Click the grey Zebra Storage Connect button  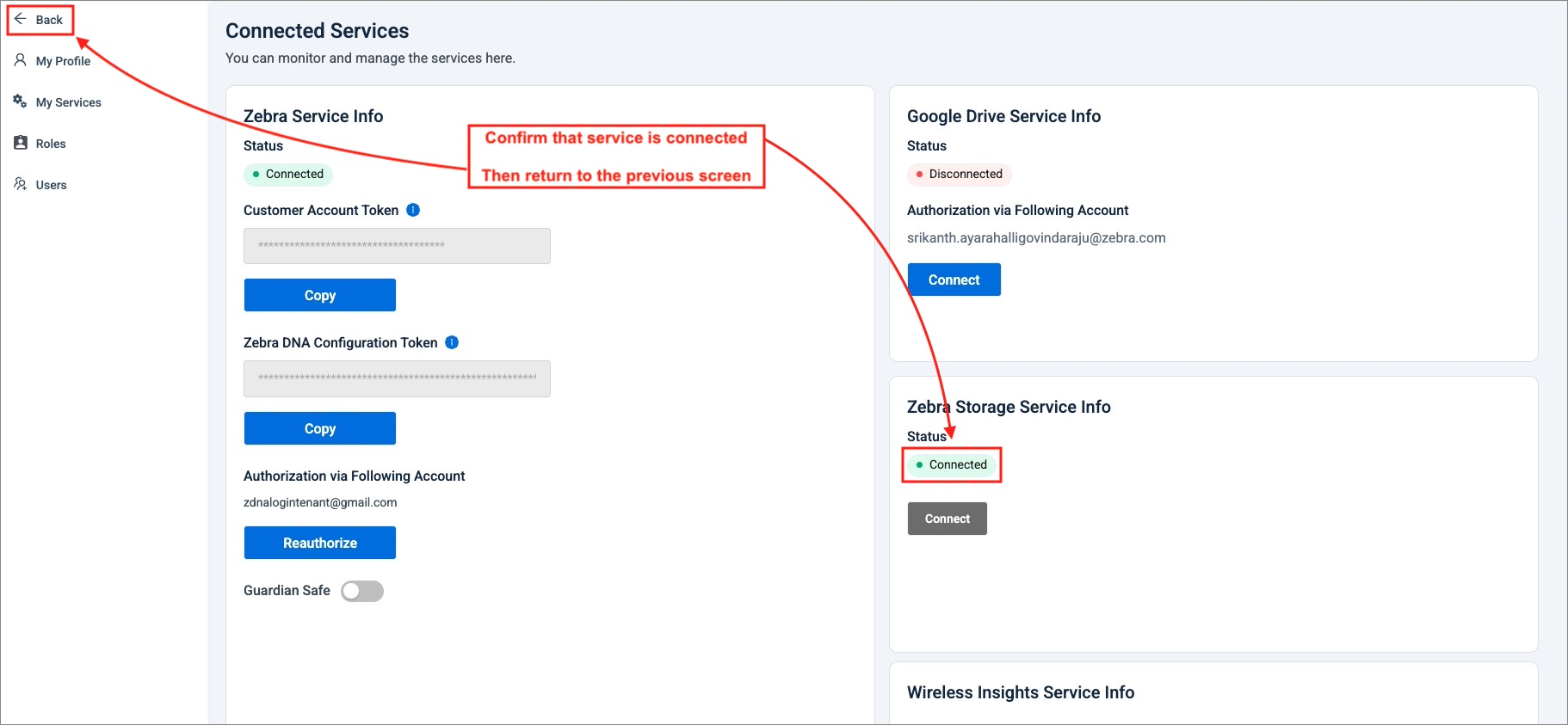click(947, 519)
